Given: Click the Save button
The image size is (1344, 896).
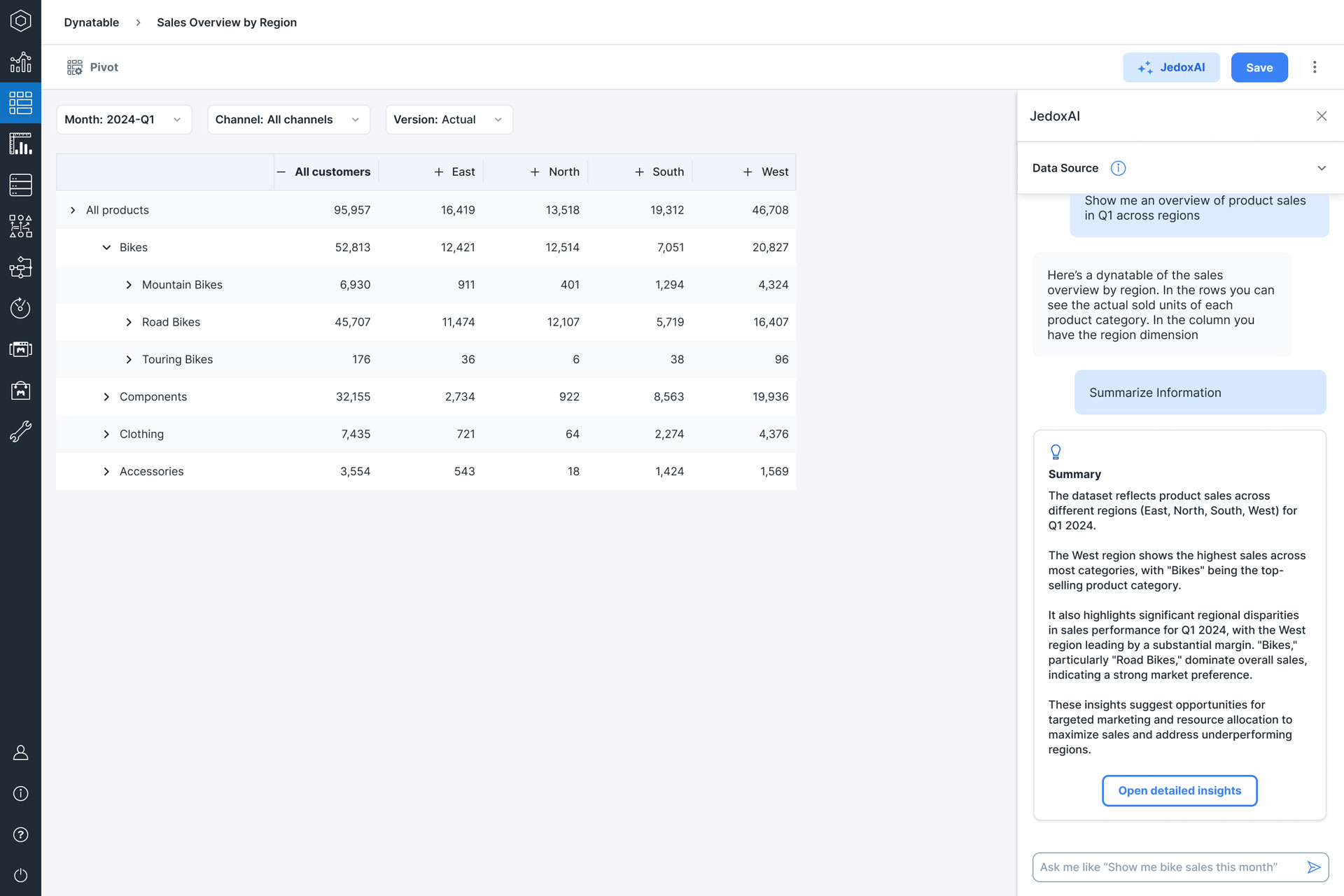Looking at the screenshot, I should (1259, 67).
